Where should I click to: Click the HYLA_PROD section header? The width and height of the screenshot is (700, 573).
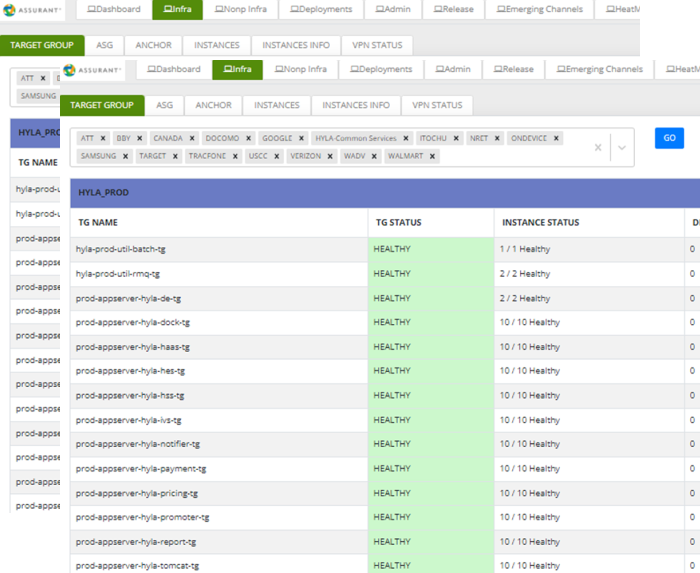point(385,193)
